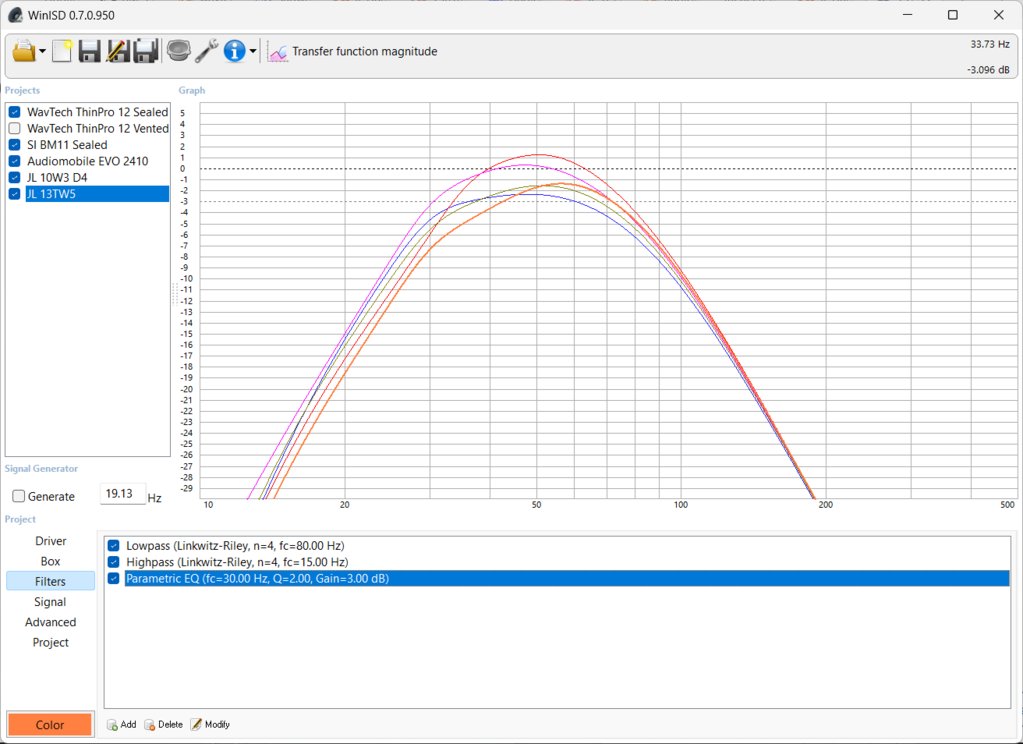Select WavTech ThinPro 12 Sealed project name

[x=97, y=112]
